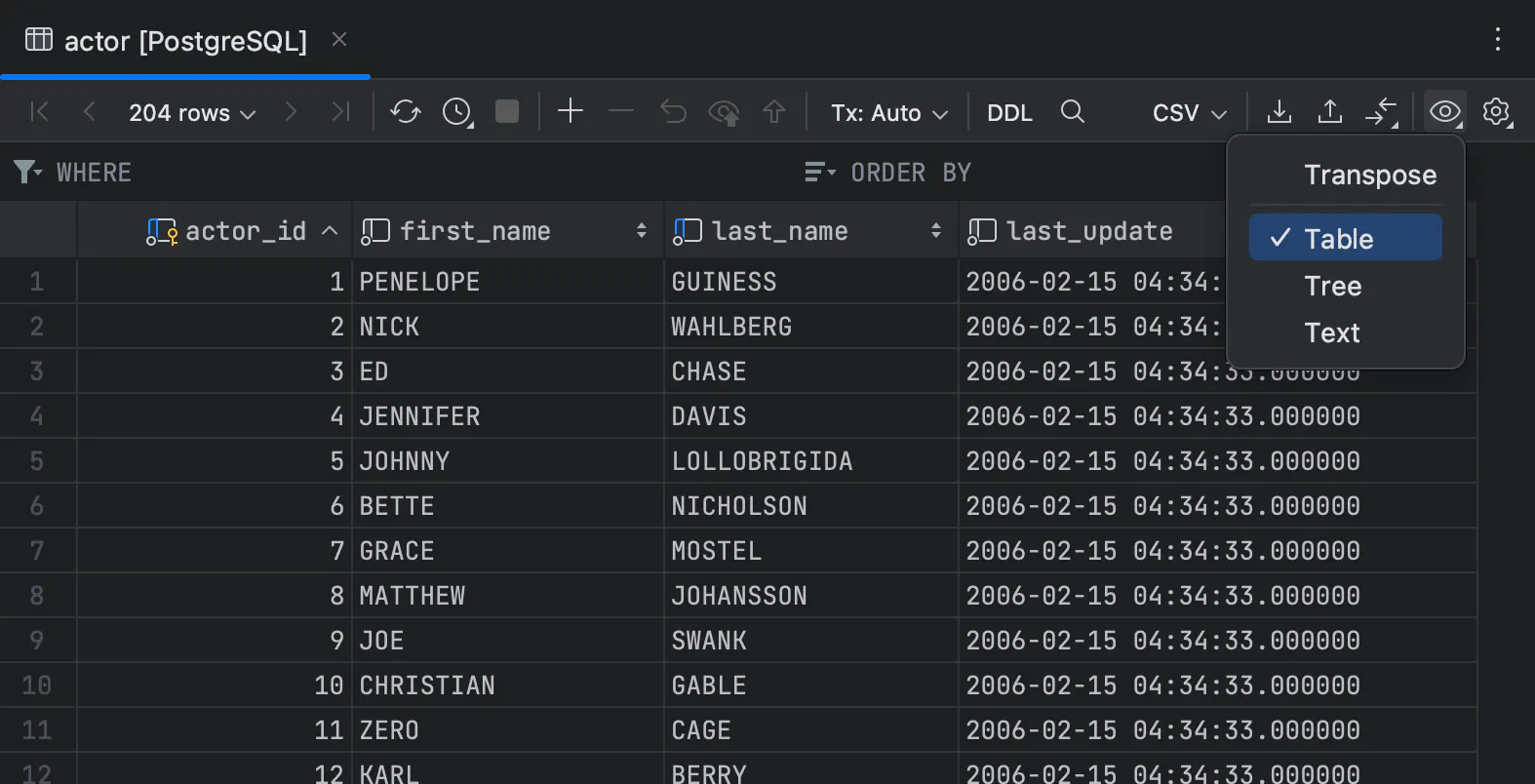
Task: Submit changes with up arrow
Action: pos(774,112)
